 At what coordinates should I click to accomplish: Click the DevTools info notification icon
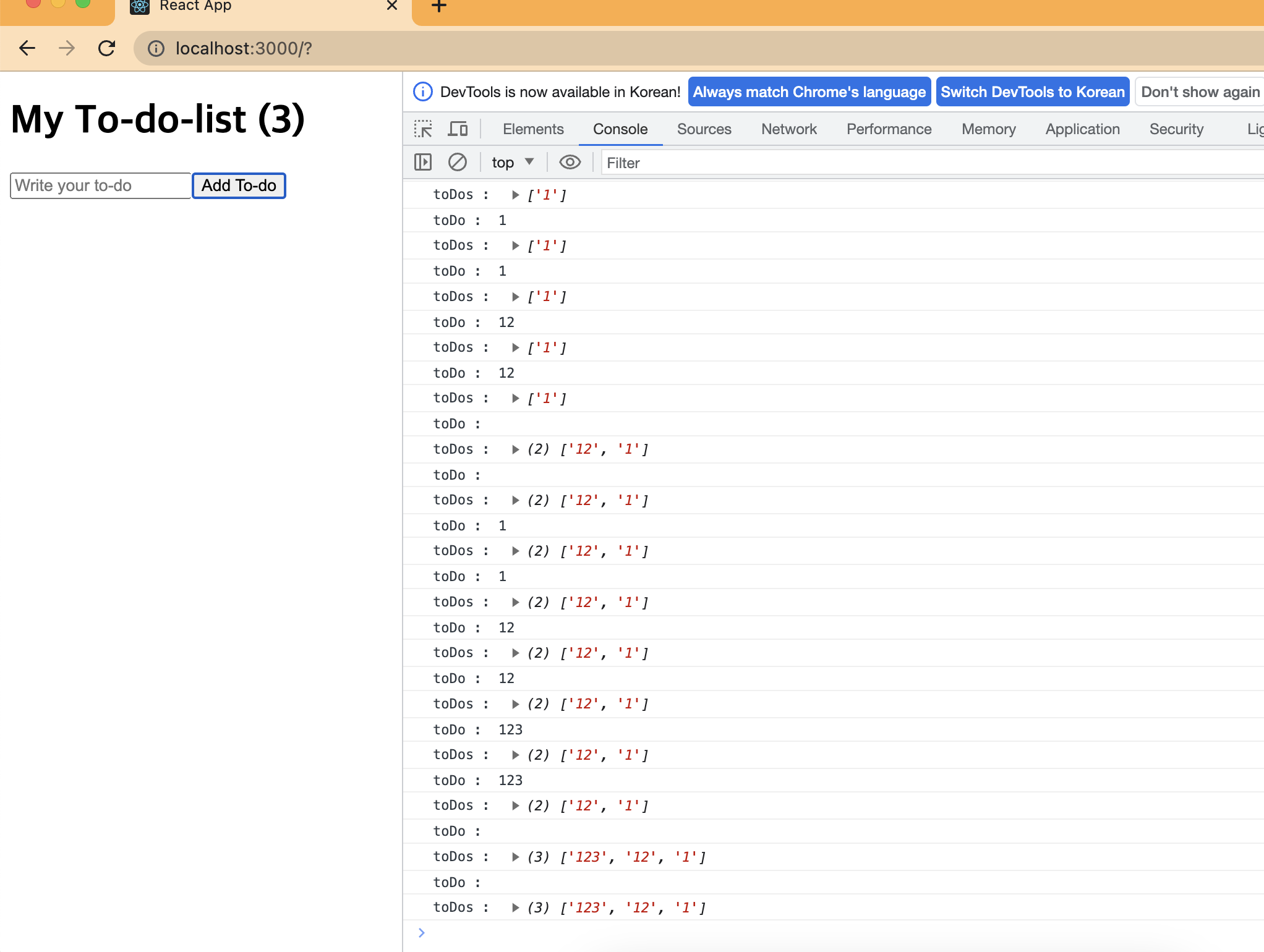(x=423, y=92)
